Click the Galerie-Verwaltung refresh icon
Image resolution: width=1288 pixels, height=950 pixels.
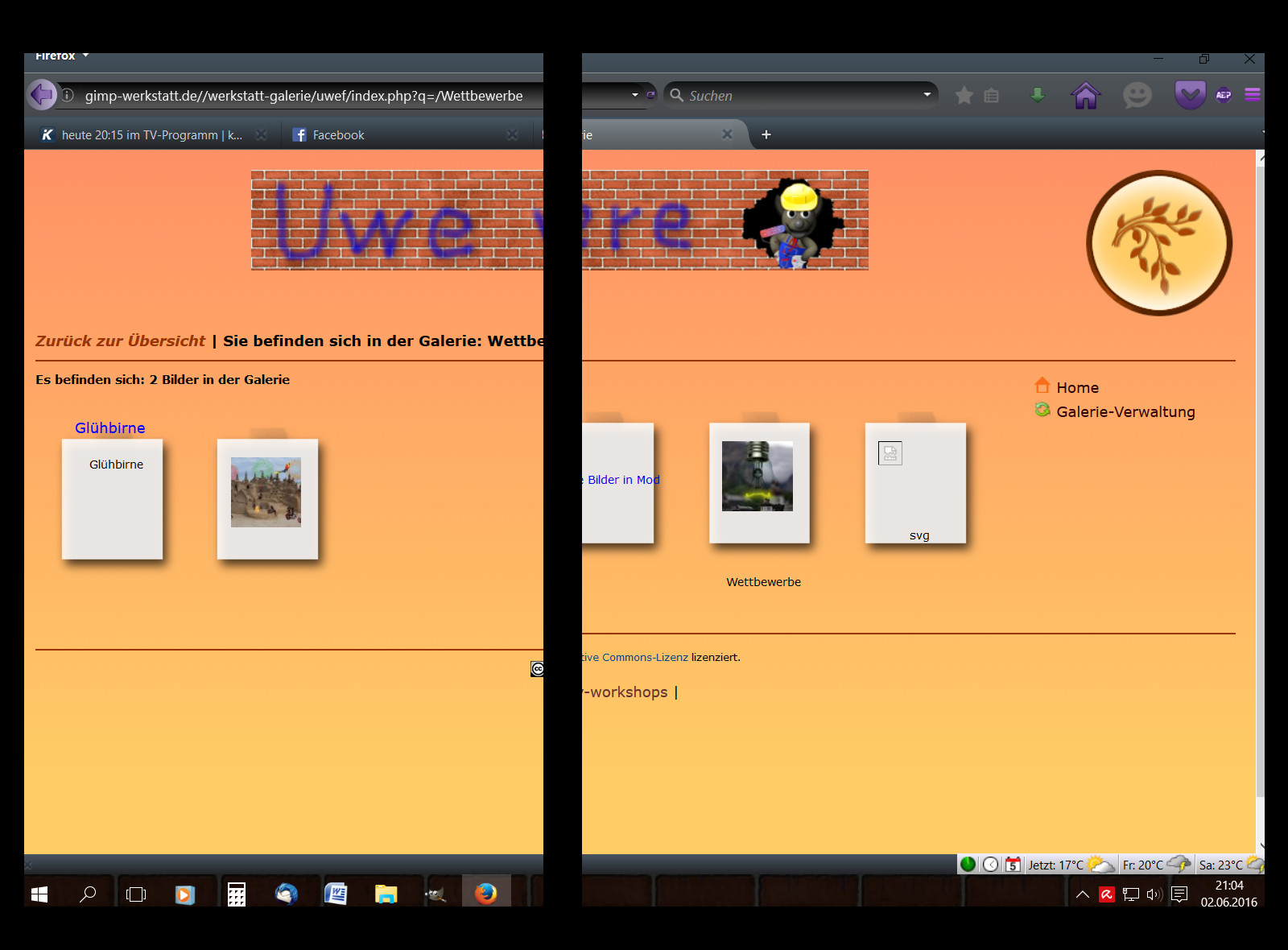tap(1042, 410)
